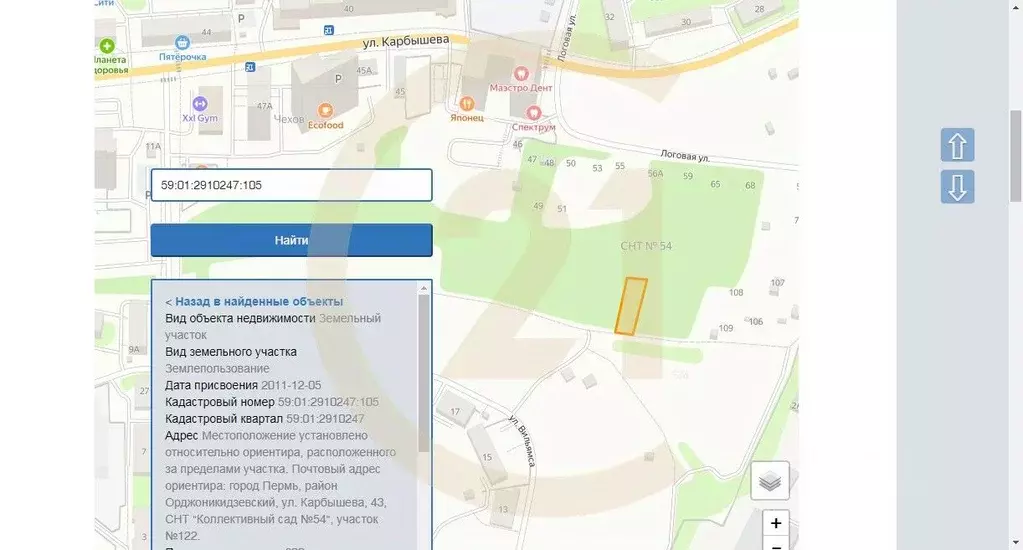Click the up arrow image navigation icon
1023x550 pixels.
tap(957, 145)
